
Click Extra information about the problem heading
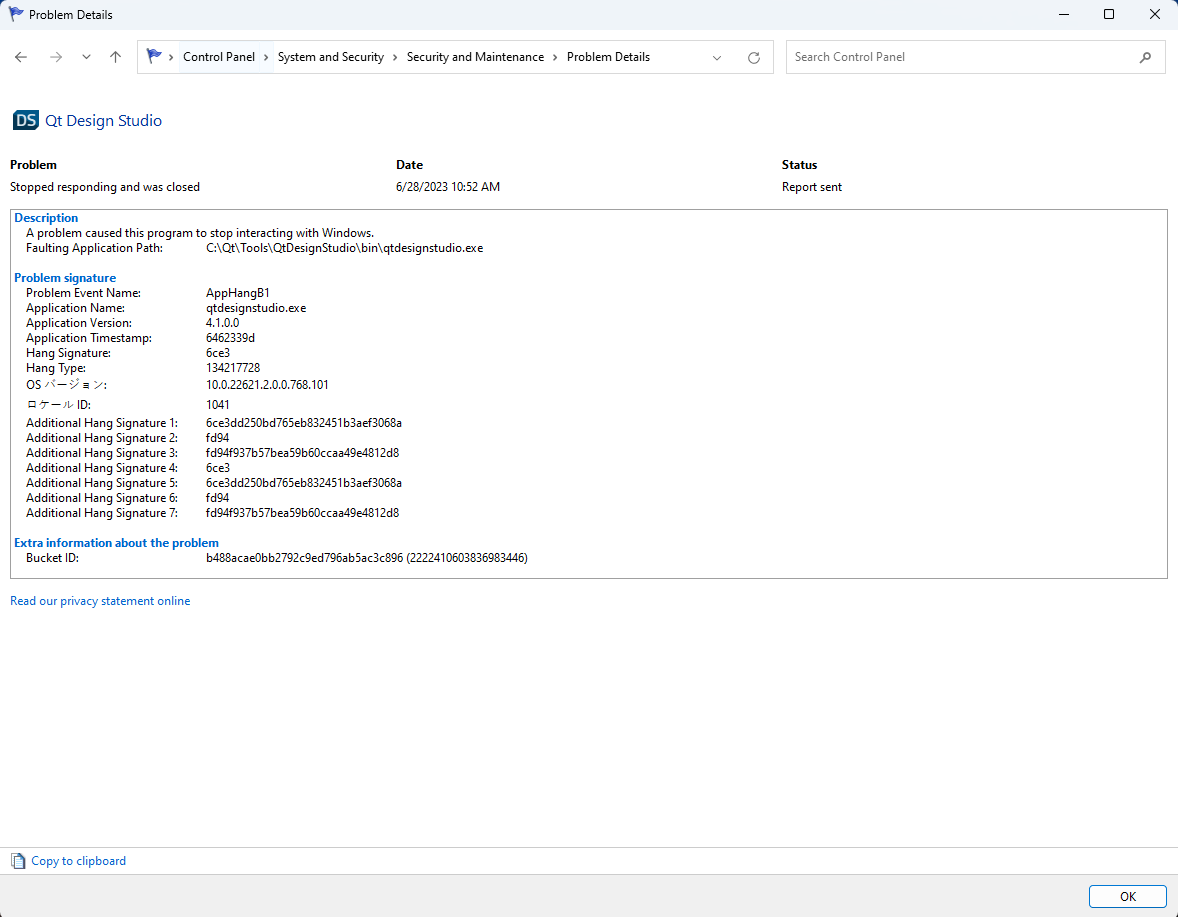click(x=116, y=543)
